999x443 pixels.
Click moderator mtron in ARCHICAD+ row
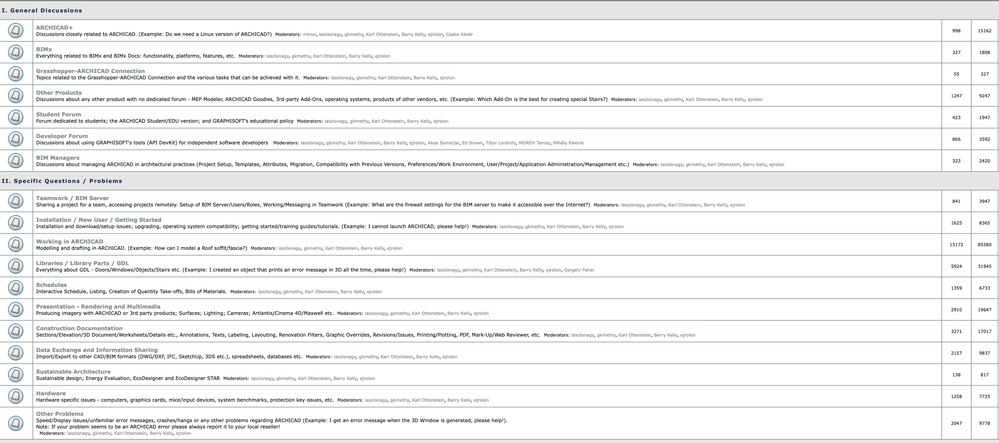coord(310,34)
